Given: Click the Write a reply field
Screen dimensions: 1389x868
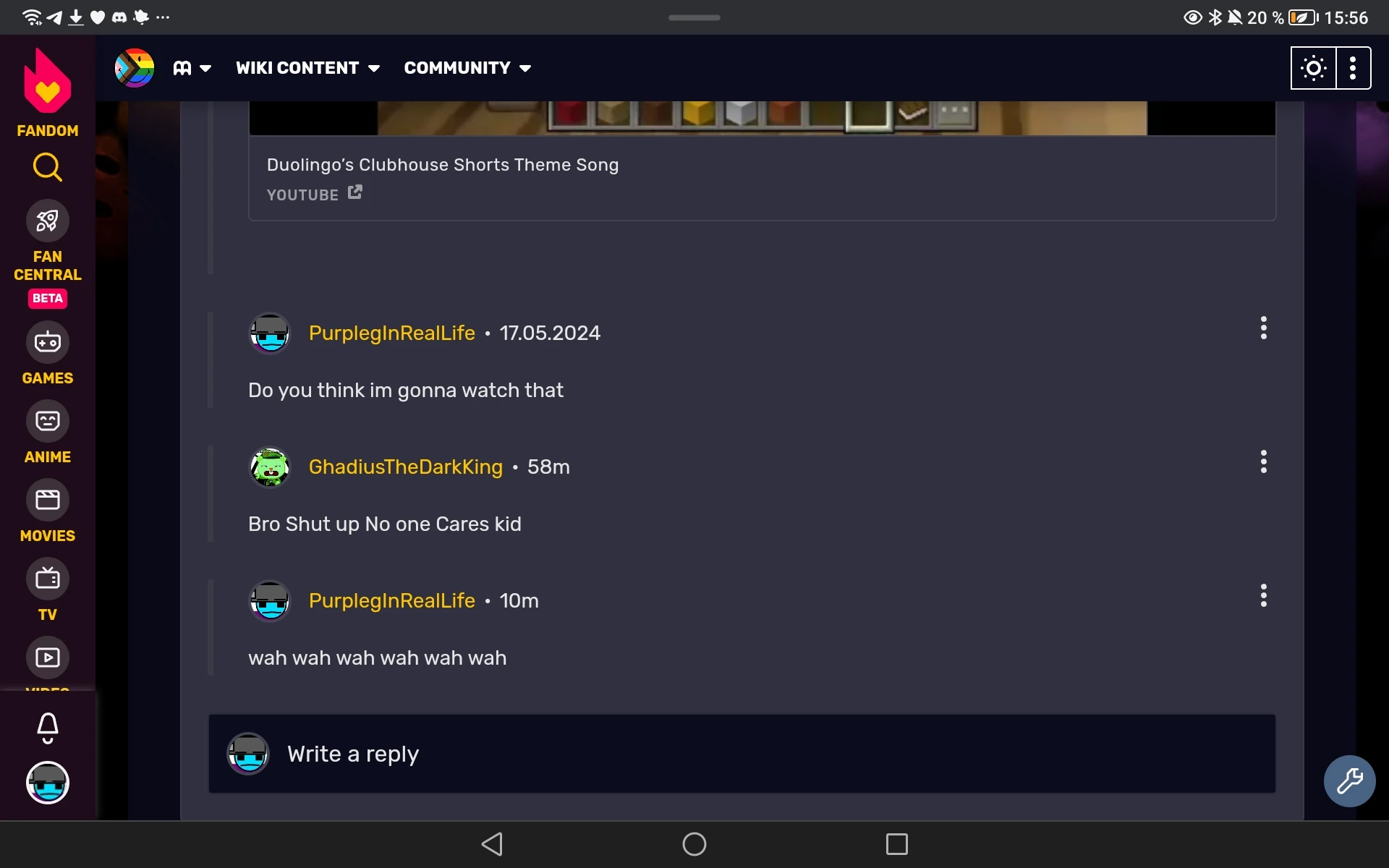Looking at the screenshot, I should pyautogui.click(x=742, y=754).
